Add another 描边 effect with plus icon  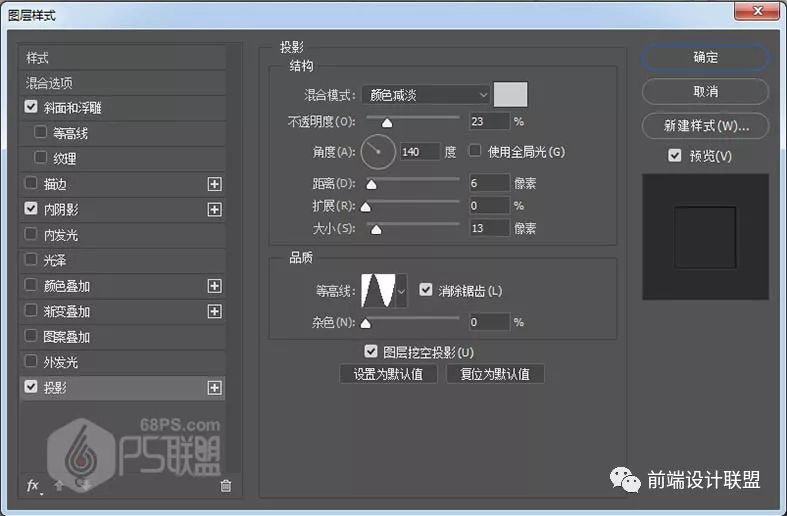coord(214,184)
